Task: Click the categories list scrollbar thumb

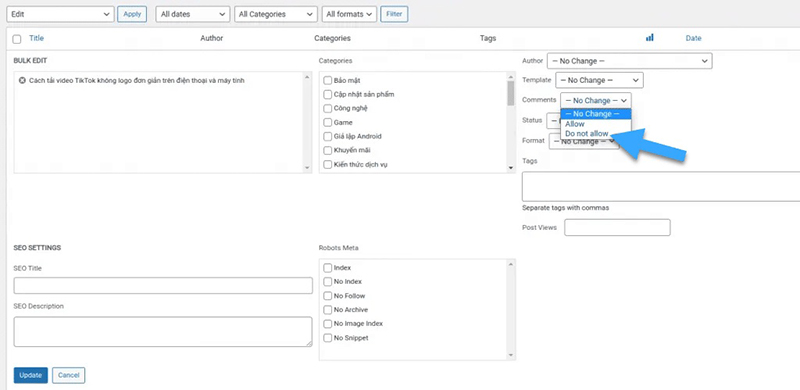Action: click(x=511, y=93)
